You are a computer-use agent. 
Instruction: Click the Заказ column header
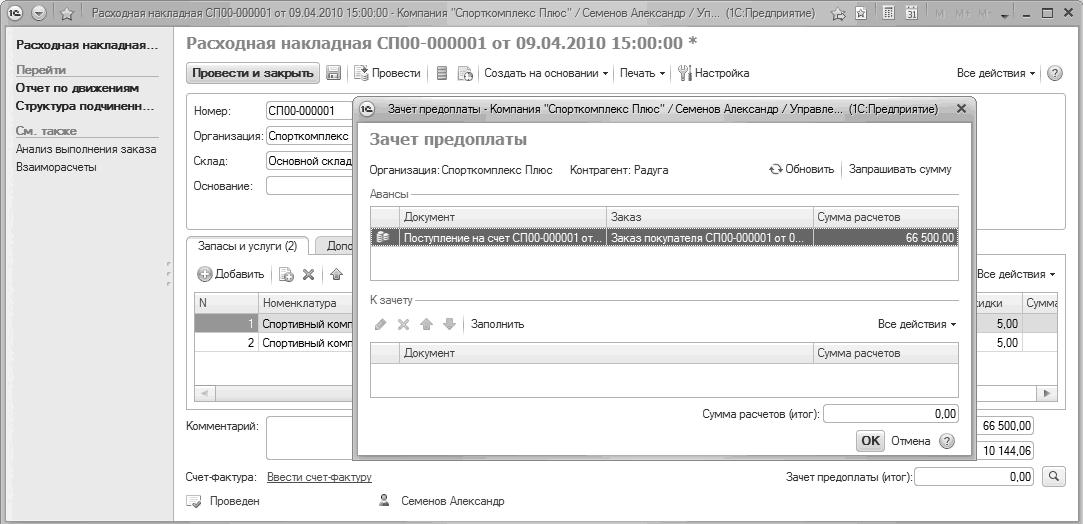(709, 217)
